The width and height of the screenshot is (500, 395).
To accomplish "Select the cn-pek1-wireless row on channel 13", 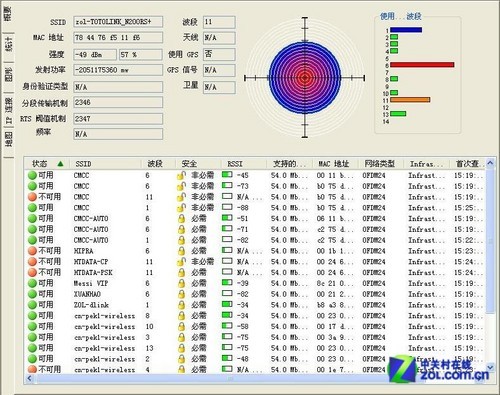I will click(x=255, y=348).
